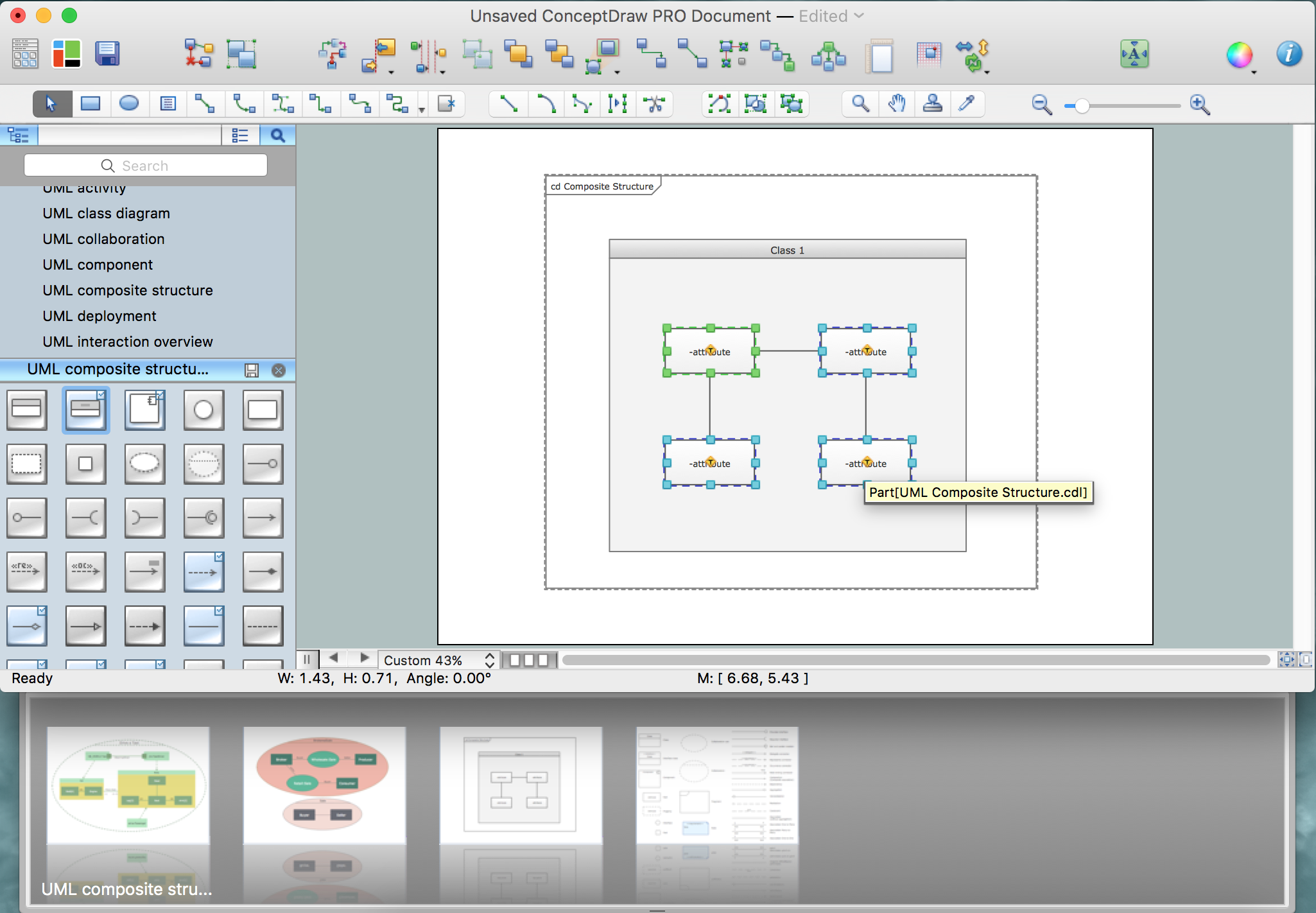Expand the identical size dropdown arrow

(x=617, y=73)
